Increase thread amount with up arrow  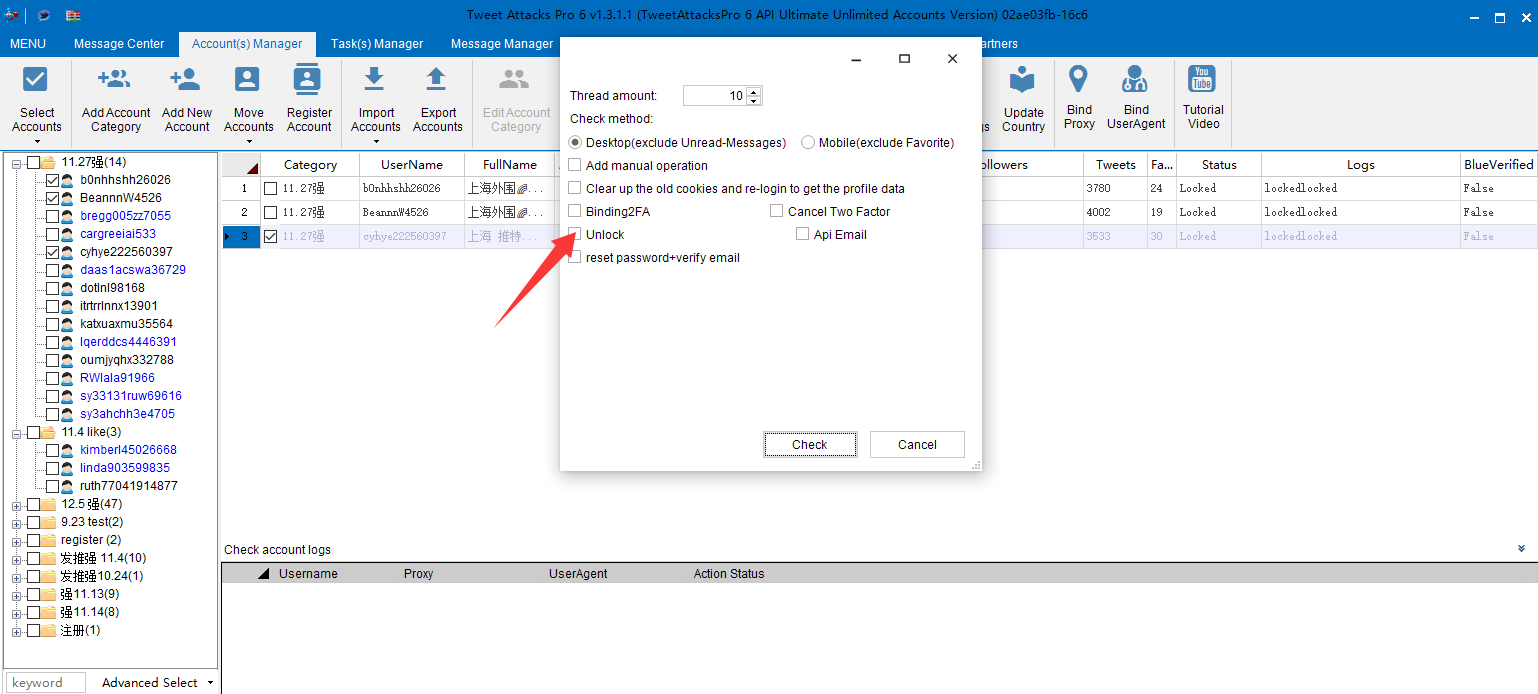pyautogui.click(x=754, y=91)
